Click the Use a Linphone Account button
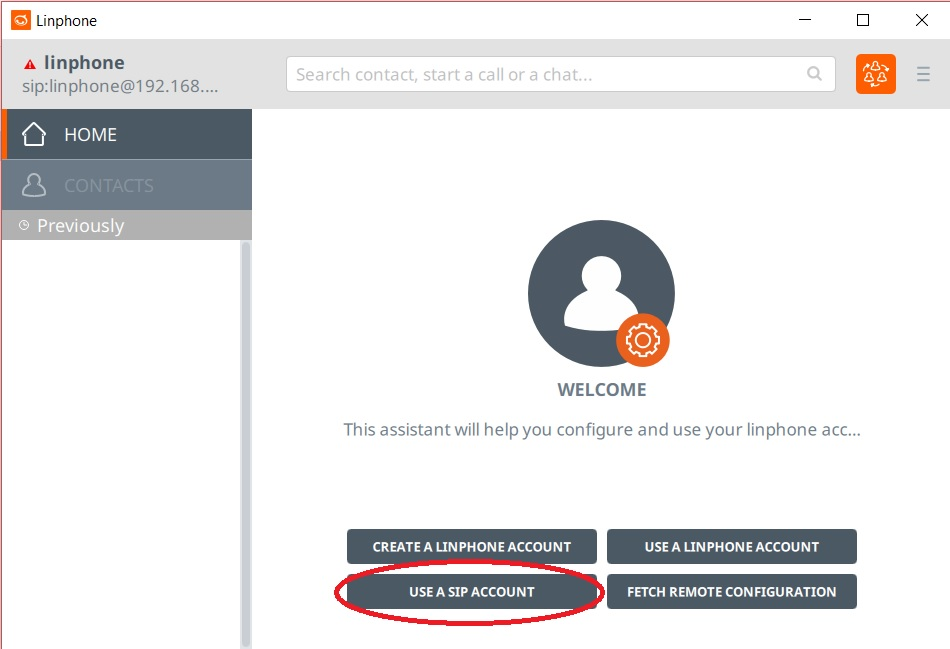Viewport: 950px width, 649px height. (732, 547)
